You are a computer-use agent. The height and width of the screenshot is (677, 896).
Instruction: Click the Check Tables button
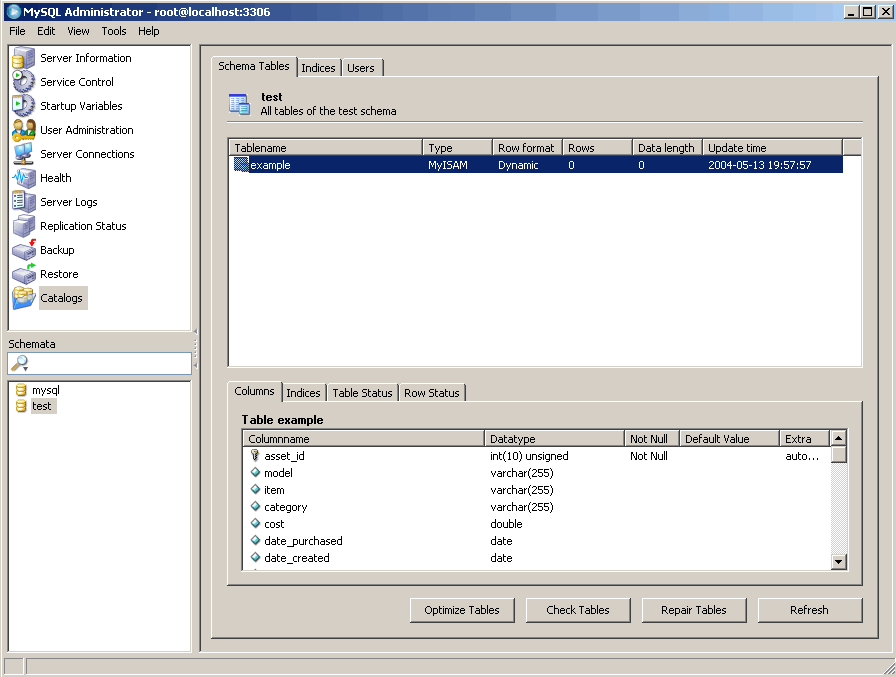[x=578, y=610]
